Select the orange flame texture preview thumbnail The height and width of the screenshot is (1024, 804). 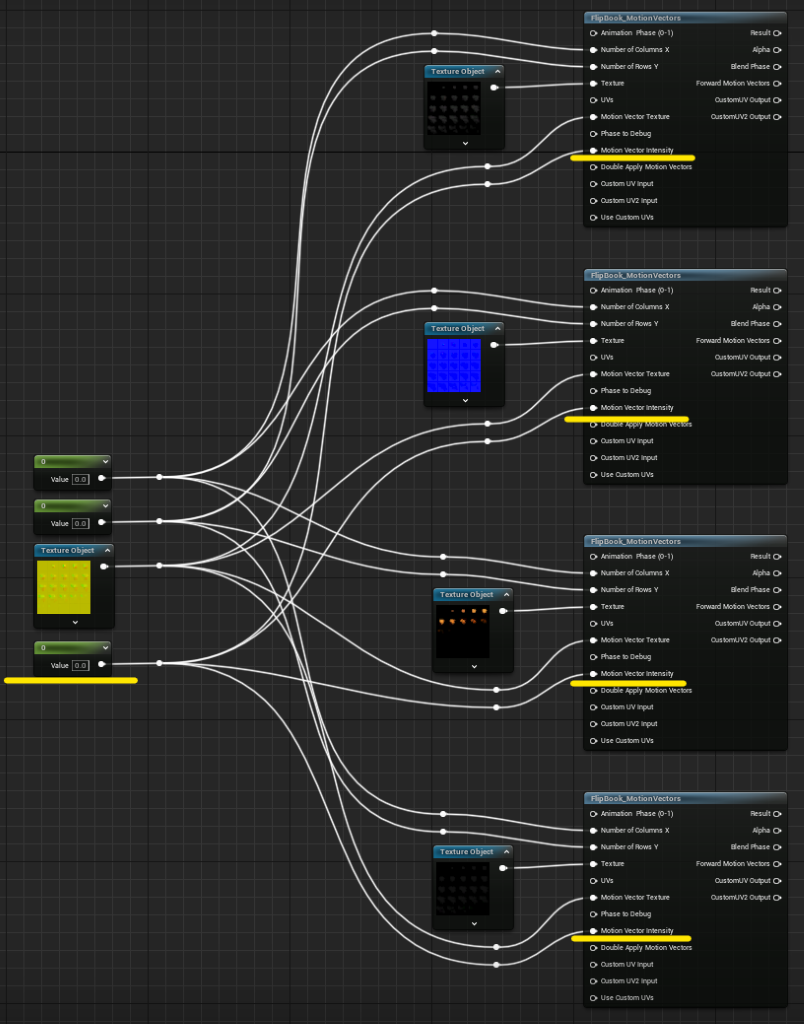pos(462,631)
